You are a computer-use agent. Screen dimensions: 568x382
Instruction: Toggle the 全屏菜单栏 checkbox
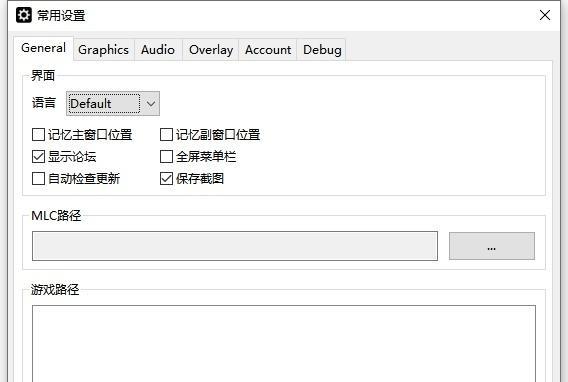pos(166,156)
